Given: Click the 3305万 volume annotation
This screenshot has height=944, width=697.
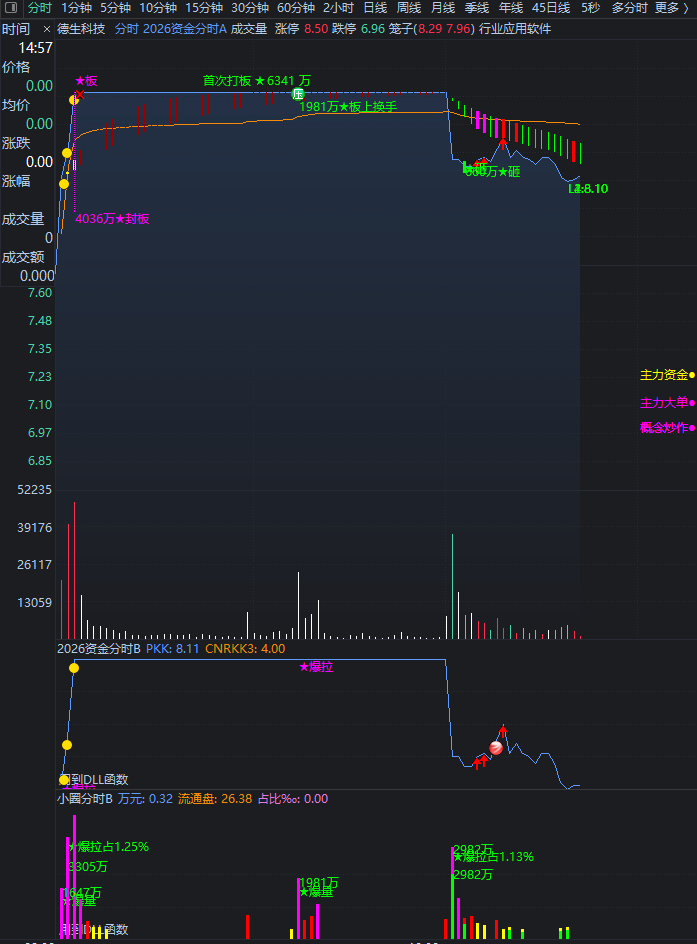Looking at the screenshot, I should pyautogui.click(x=88, y=867).
